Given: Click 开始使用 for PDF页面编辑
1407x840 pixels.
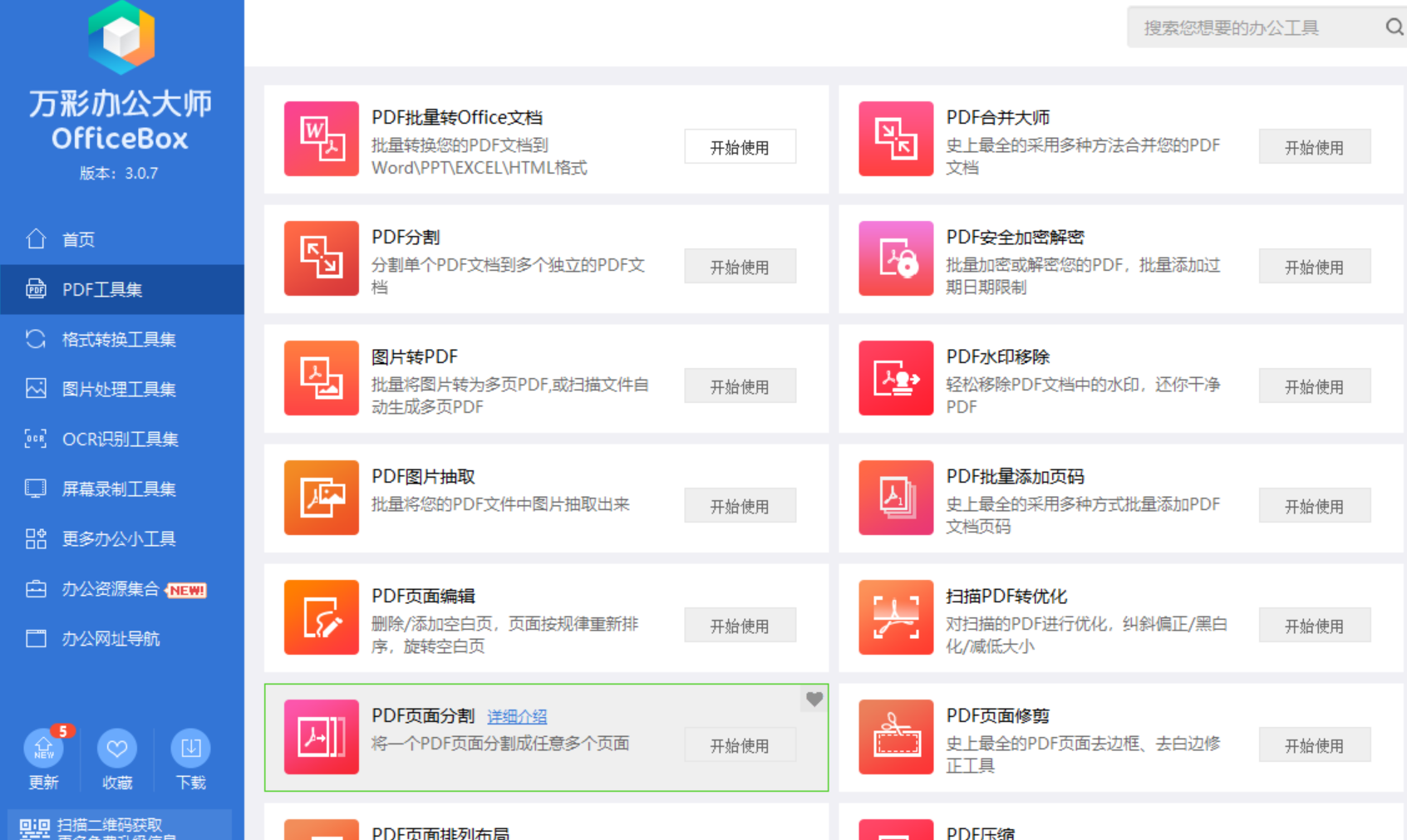Looking at the screenshot, I should 740,626.
